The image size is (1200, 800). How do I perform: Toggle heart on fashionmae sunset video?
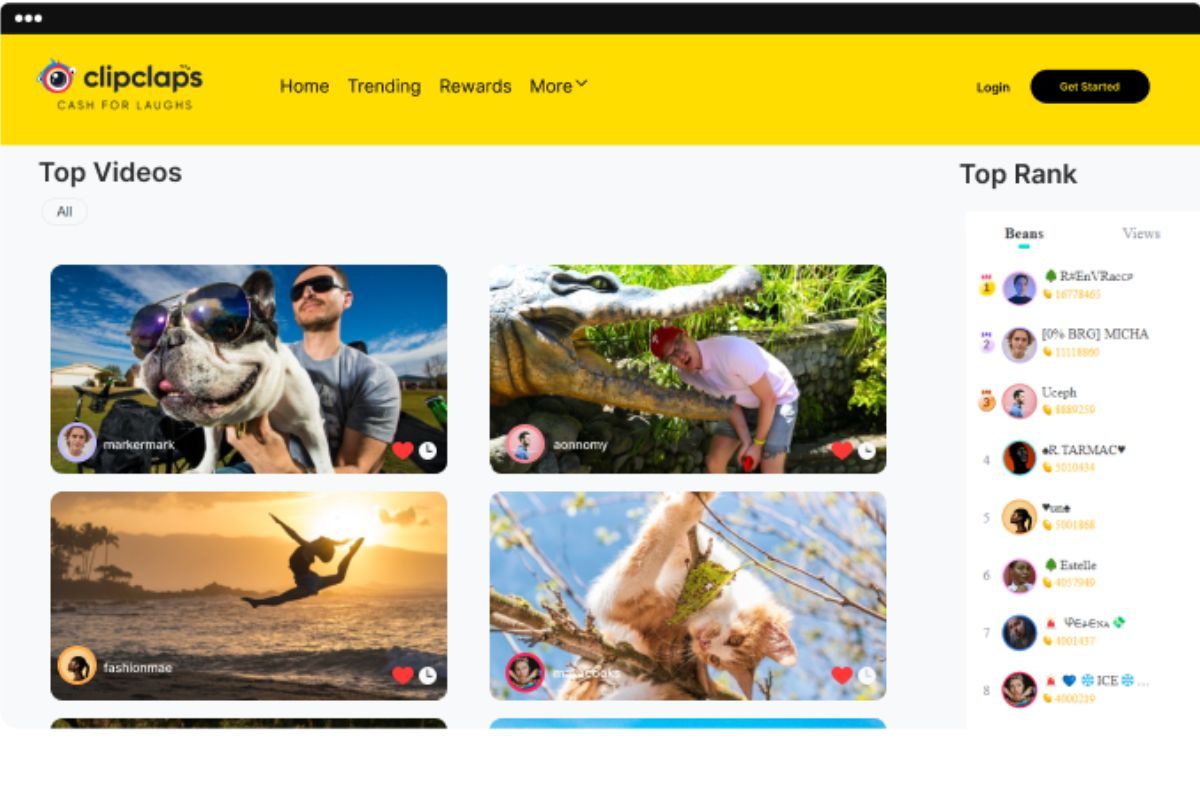coord(402,676)
